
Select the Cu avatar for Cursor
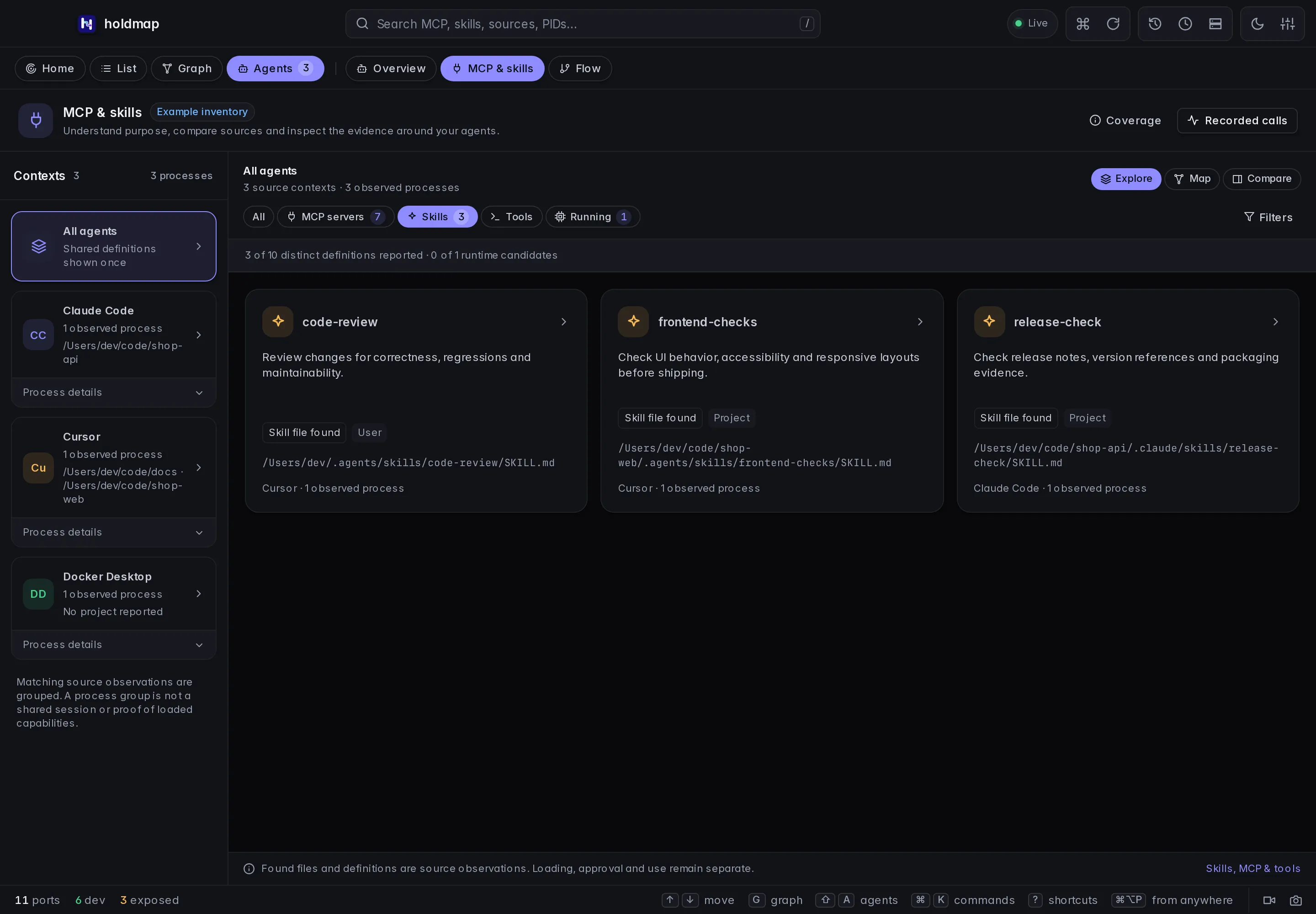tap(38, 468)
